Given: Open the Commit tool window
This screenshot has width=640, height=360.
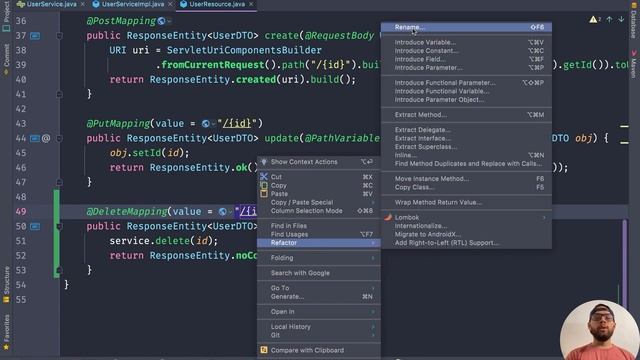Looking at the screenshot, I should click(x=6, y=60).
